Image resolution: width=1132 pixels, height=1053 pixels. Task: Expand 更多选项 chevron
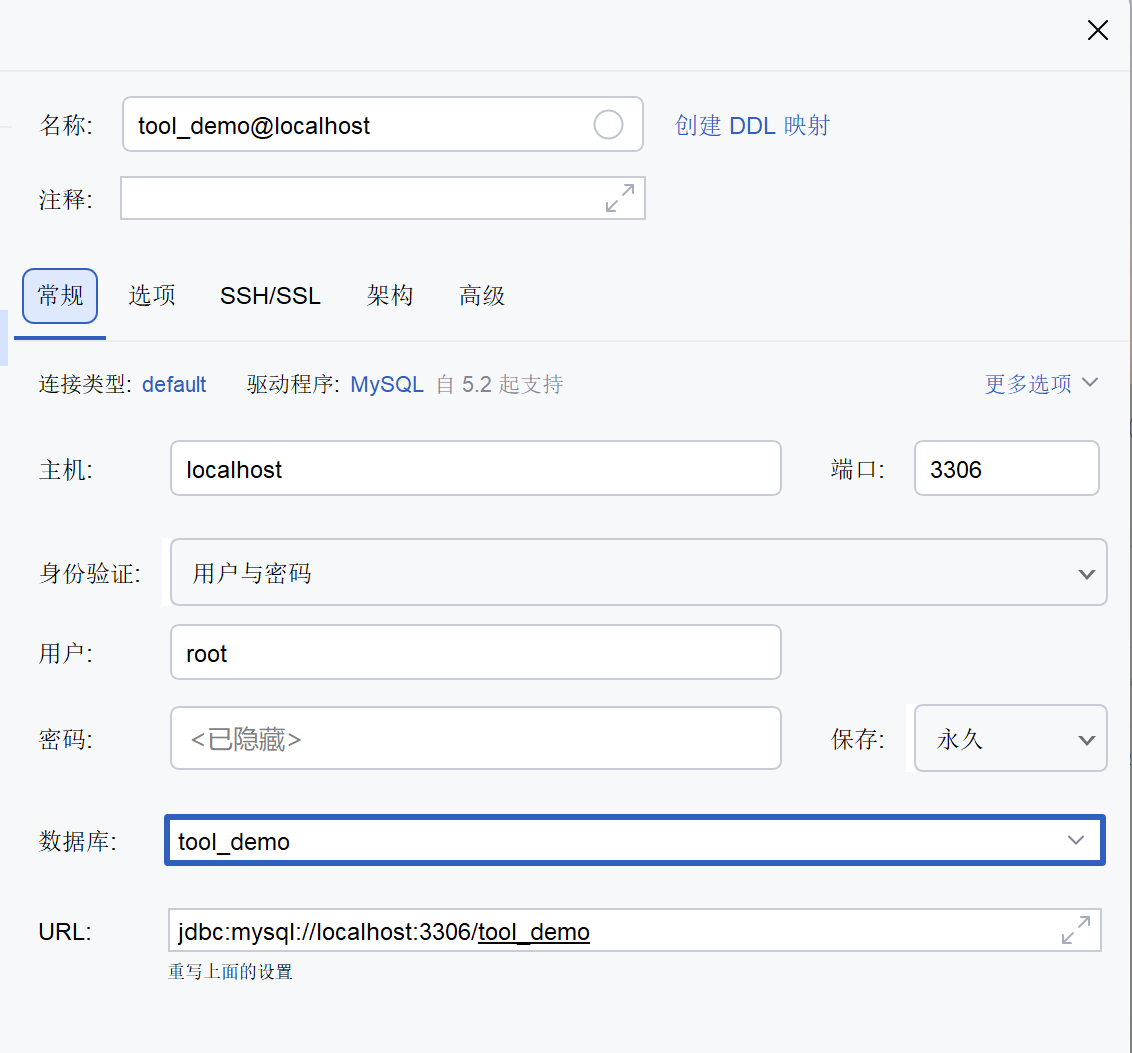click(1090, 383)
